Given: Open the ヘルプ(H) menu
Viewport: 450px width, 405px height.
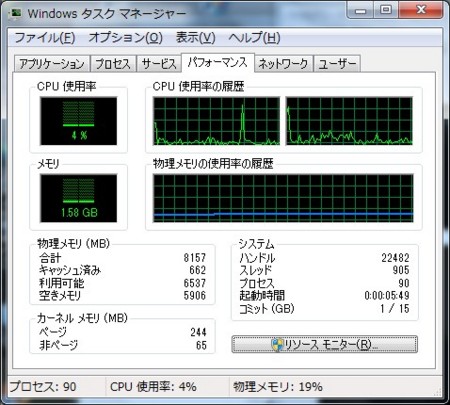Looking at the screenshot, I should point(254,37).
